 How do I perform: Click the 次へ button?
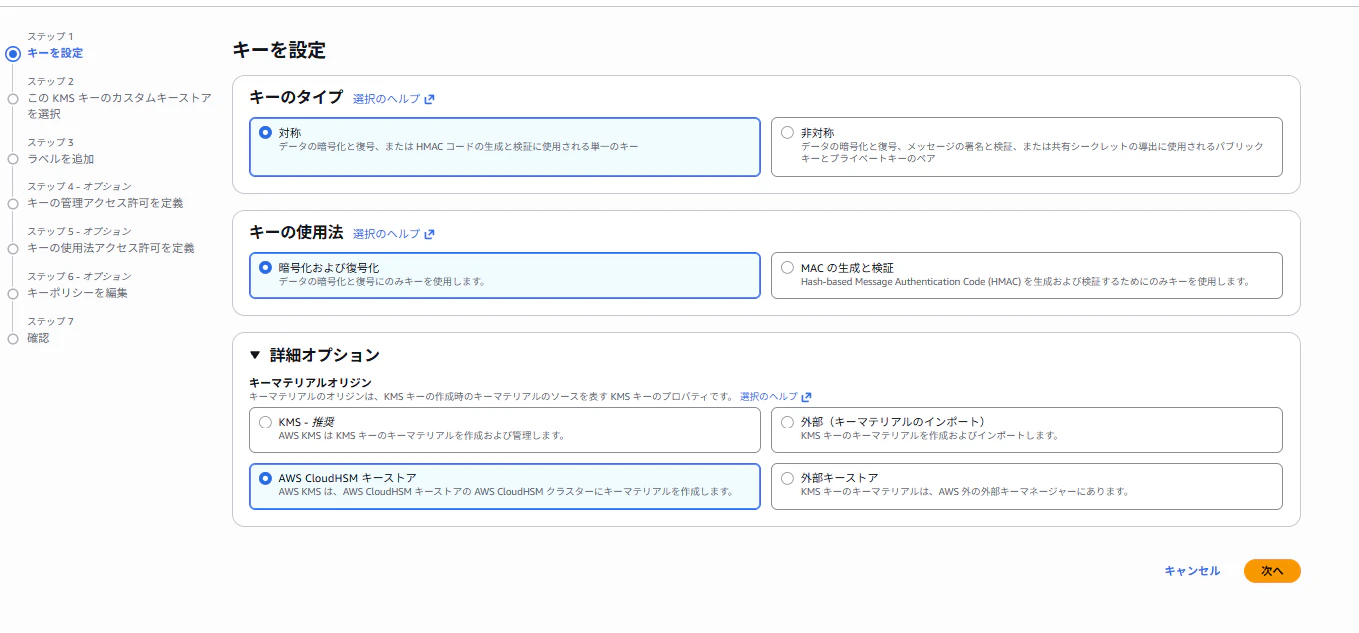point(1272,571)
